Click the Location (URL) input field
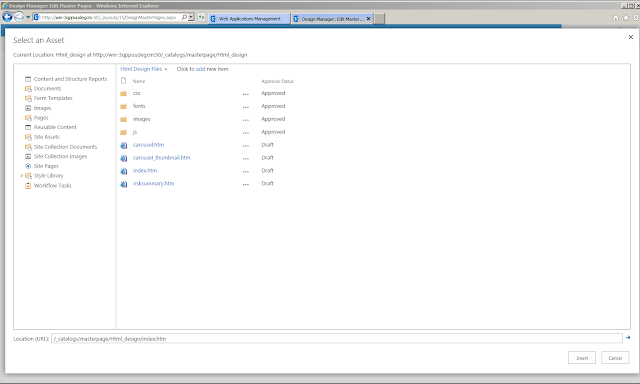 click(x=337, y=339)
